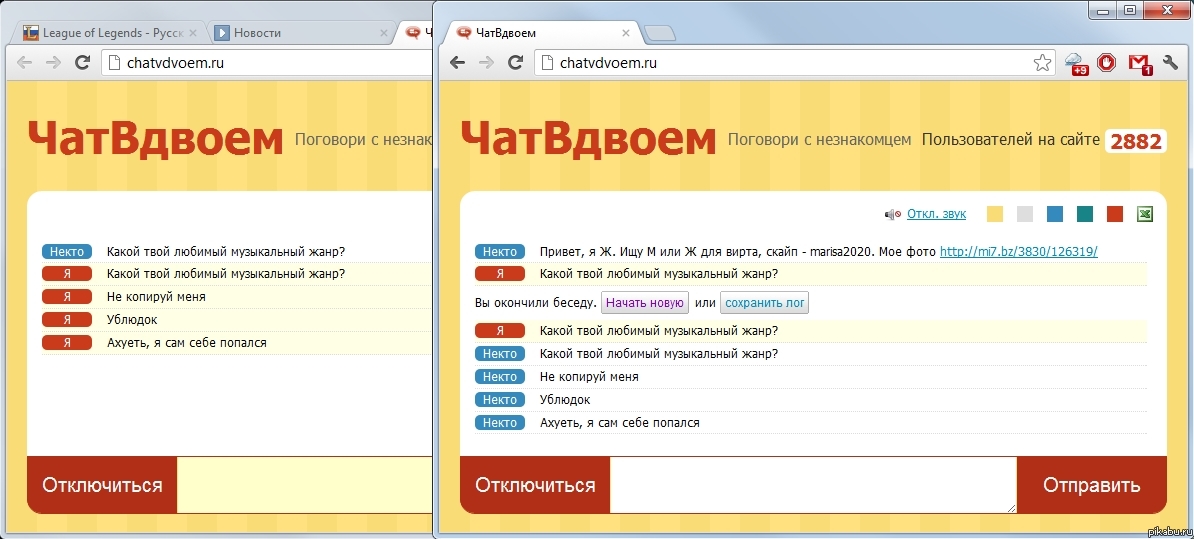Click the back arrow in the right browser window
This screenshot has width=1194, height=539.
457,63
